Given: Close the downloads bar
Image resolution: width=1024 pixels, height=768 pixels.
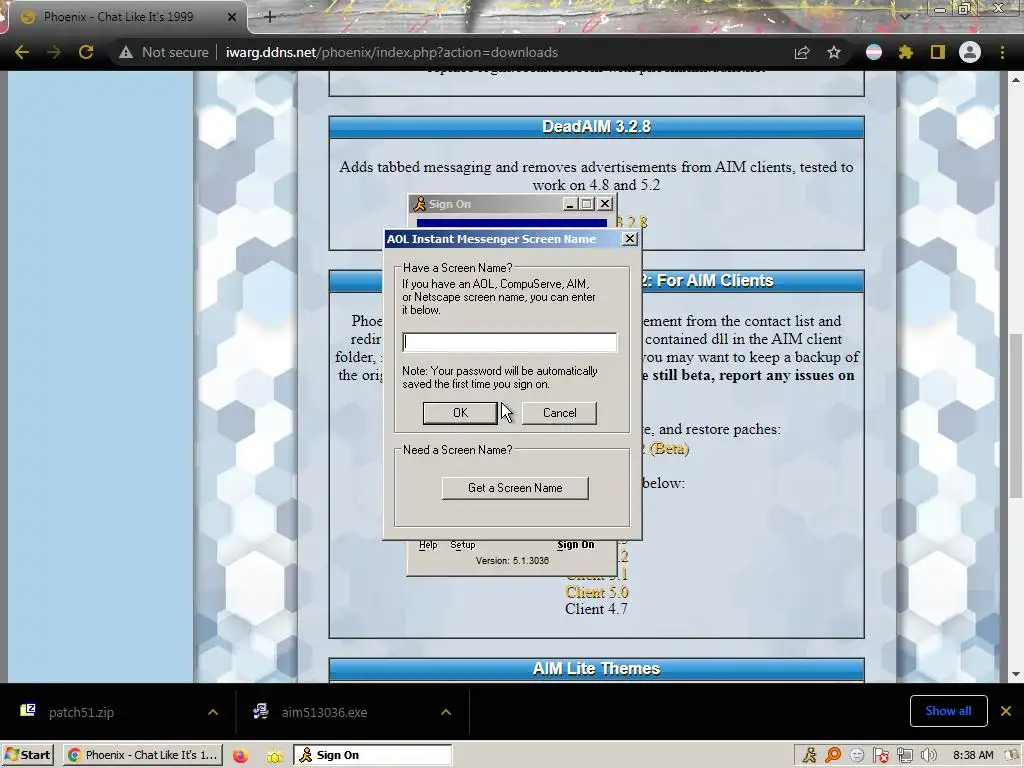Looking at the screenshot, I should tap(1006, 711).
